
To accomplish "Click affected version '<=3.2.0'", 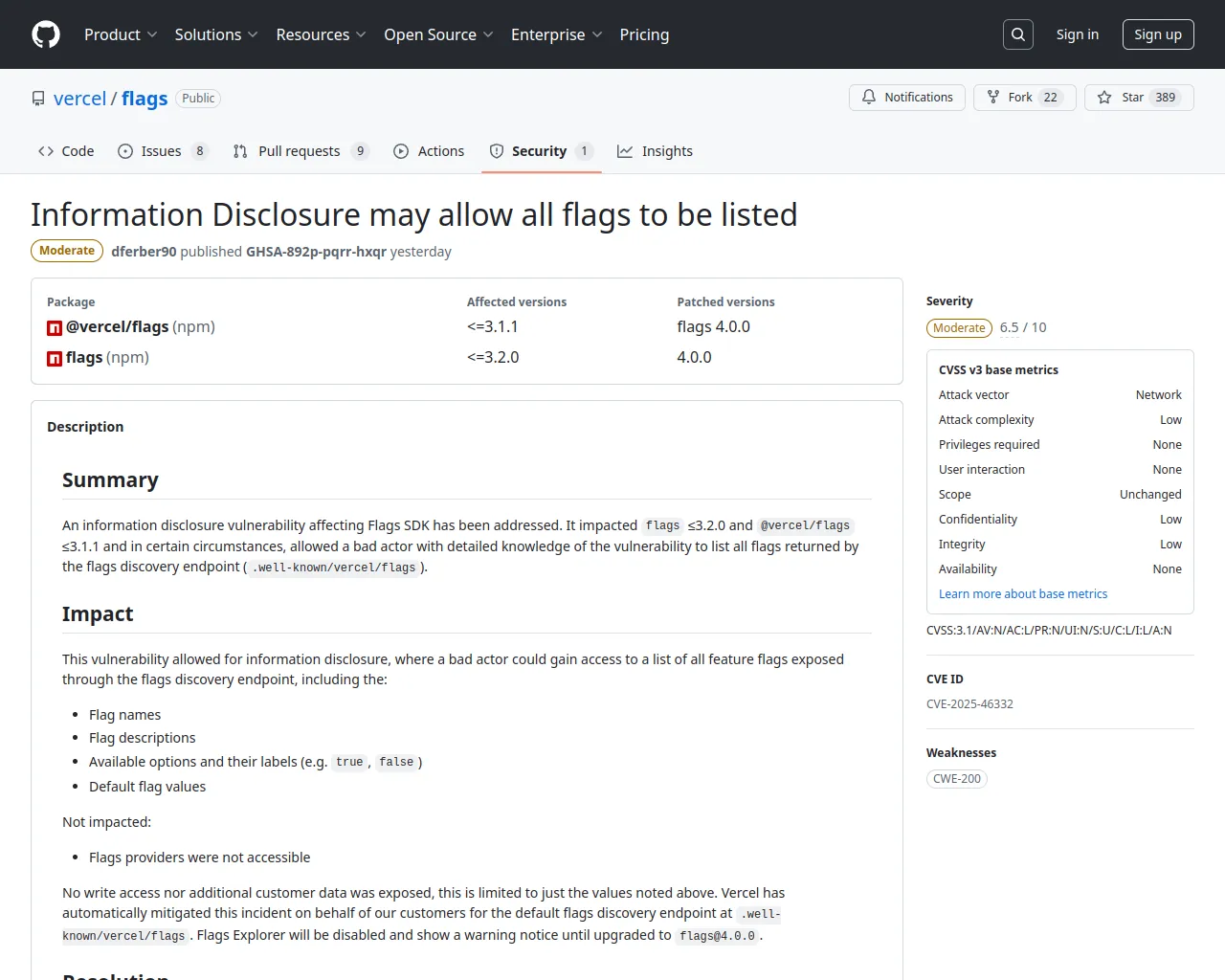I will pyautogui.click(x=493, y=358).
